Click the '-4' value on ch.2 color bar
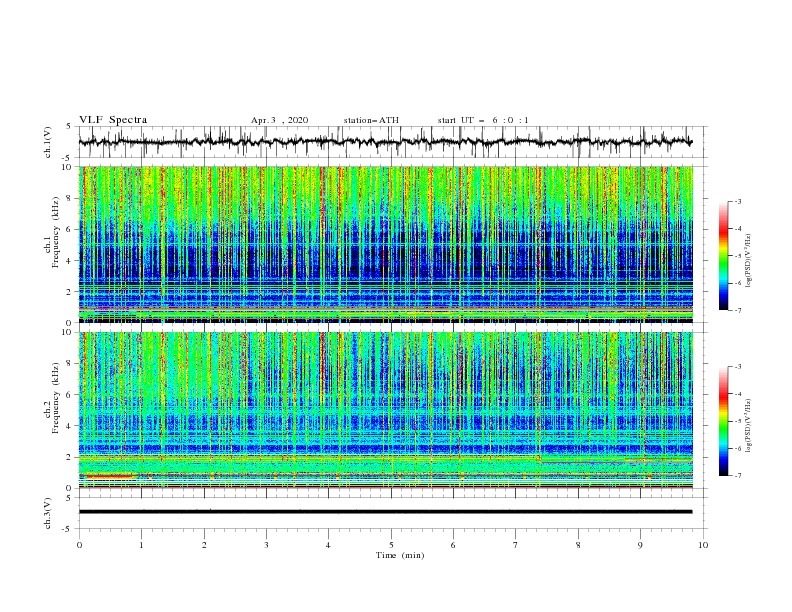The height and width of the screenshot is (612, 792). click(738, 394)
